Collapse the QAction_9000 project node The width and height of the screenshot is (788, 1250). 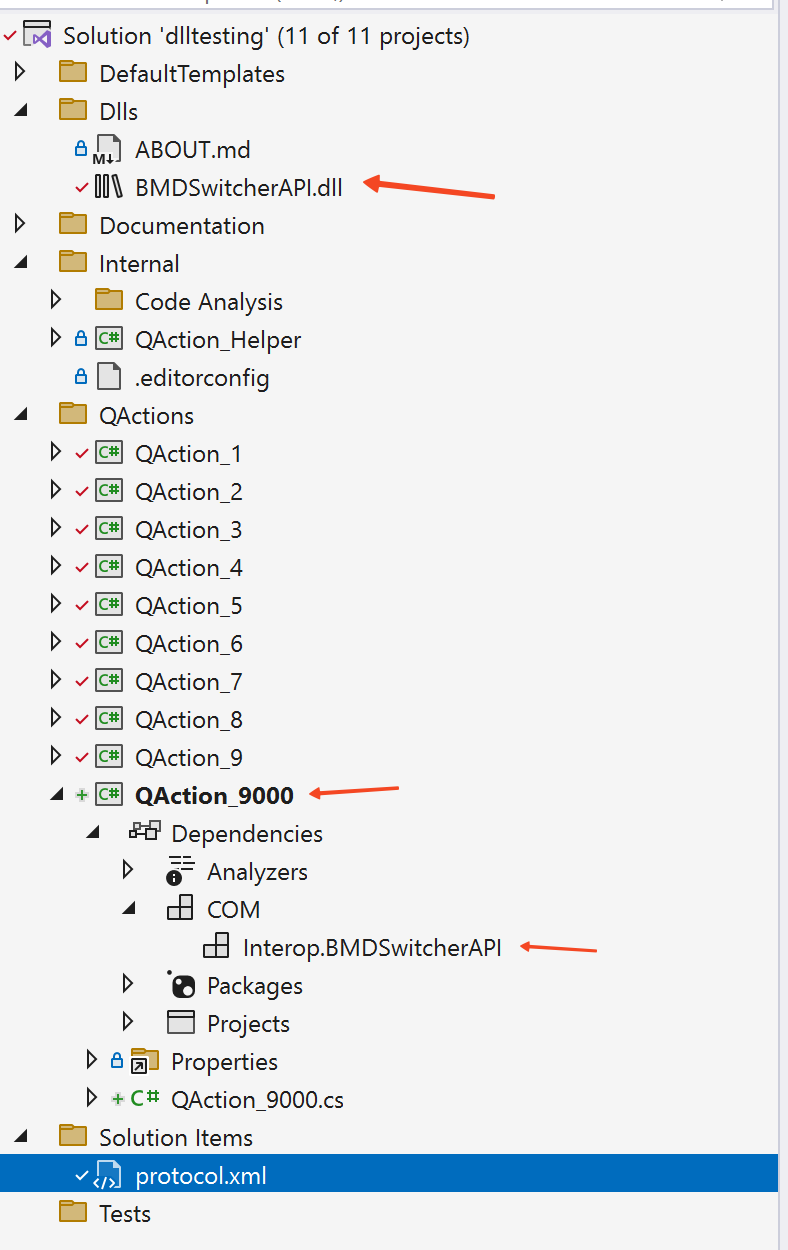pos(56,795)
